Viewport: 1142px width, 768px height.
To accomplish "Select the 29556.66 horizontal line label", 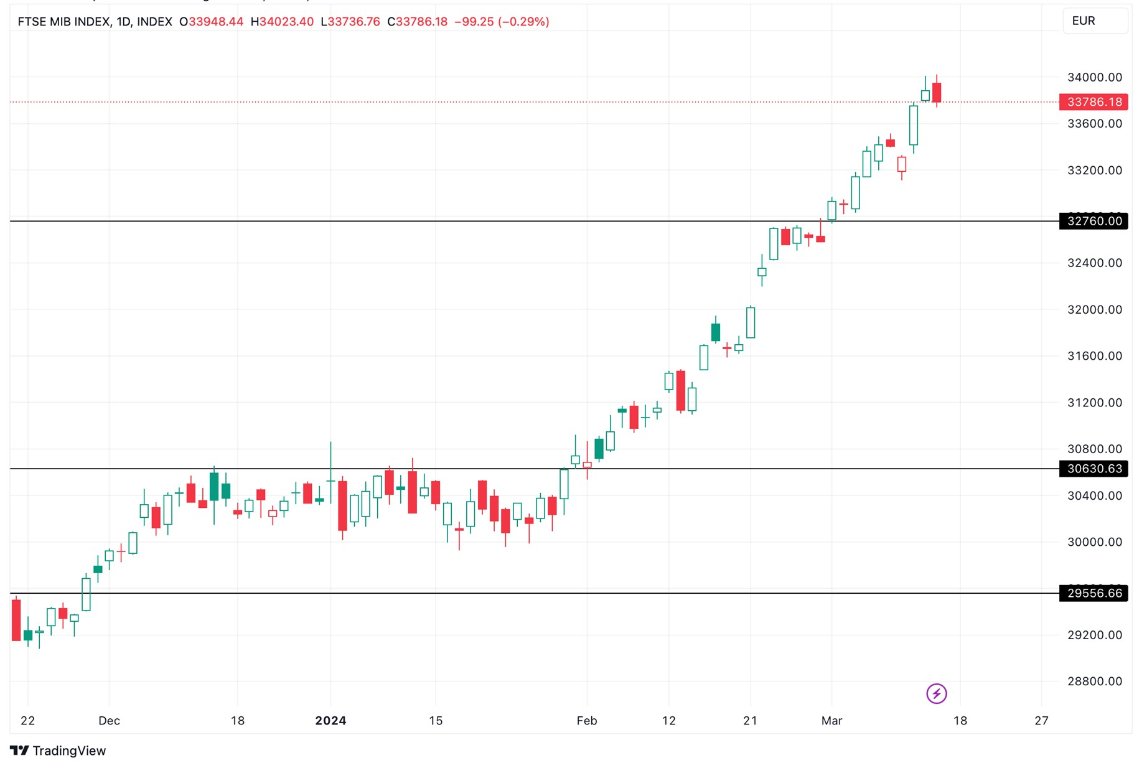I will point(1093,593).
